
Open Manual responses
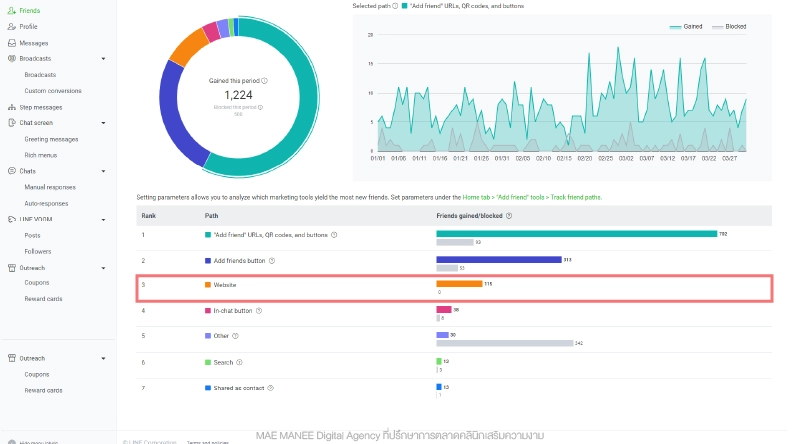pos(50,188)
